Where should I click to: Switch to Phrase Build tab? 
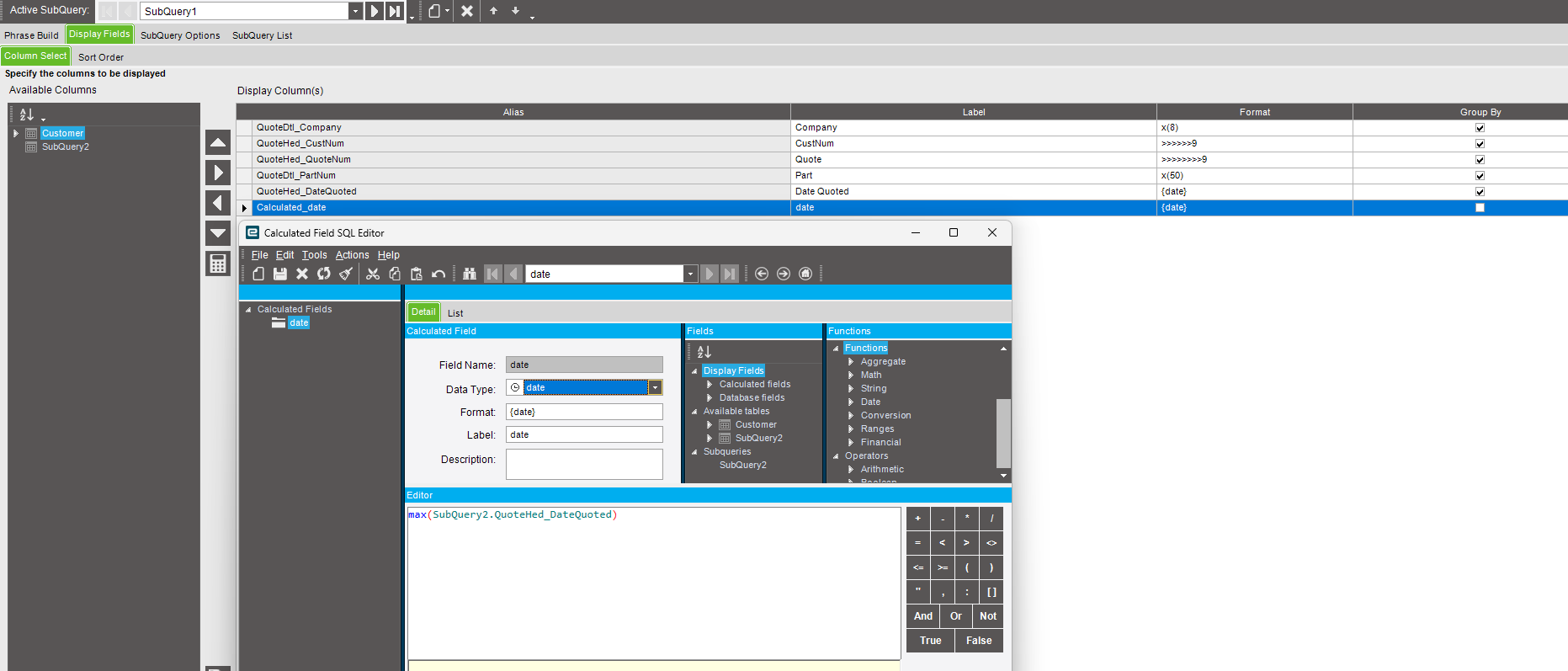click(x=31, y=35)
